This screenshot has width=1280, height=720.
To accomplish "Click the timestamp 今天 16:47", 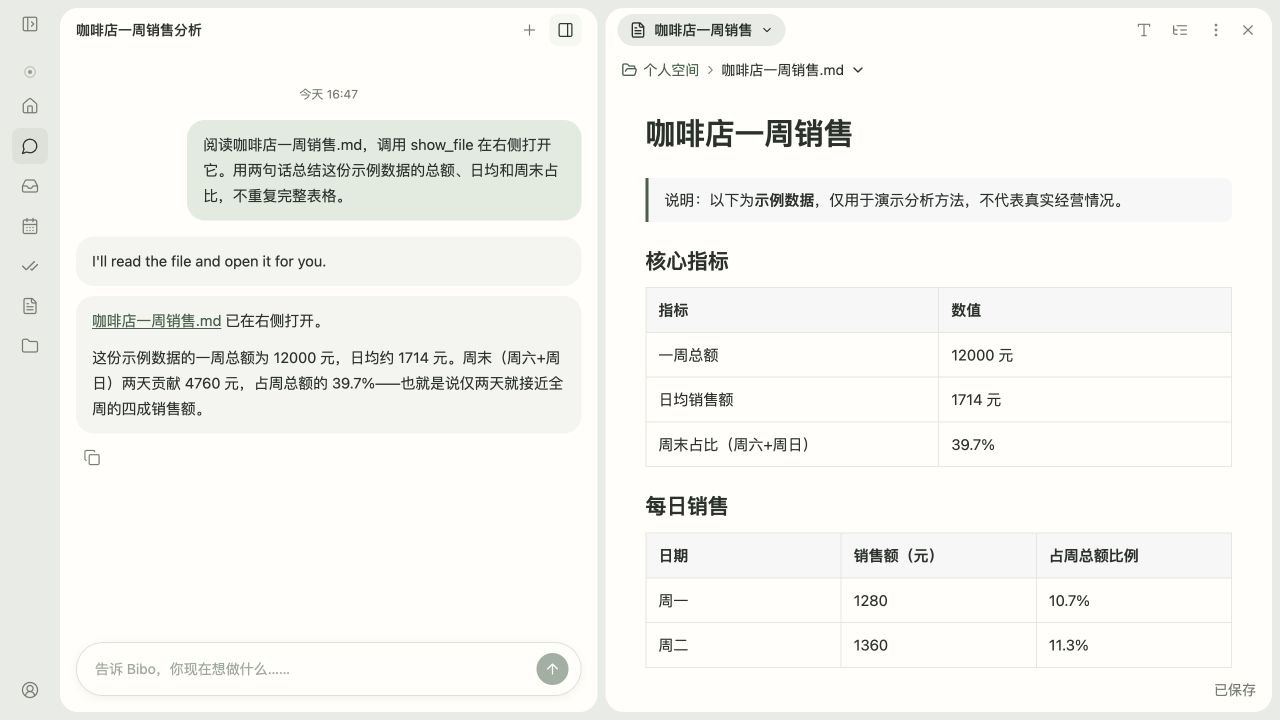I will (x=328, y=94).
